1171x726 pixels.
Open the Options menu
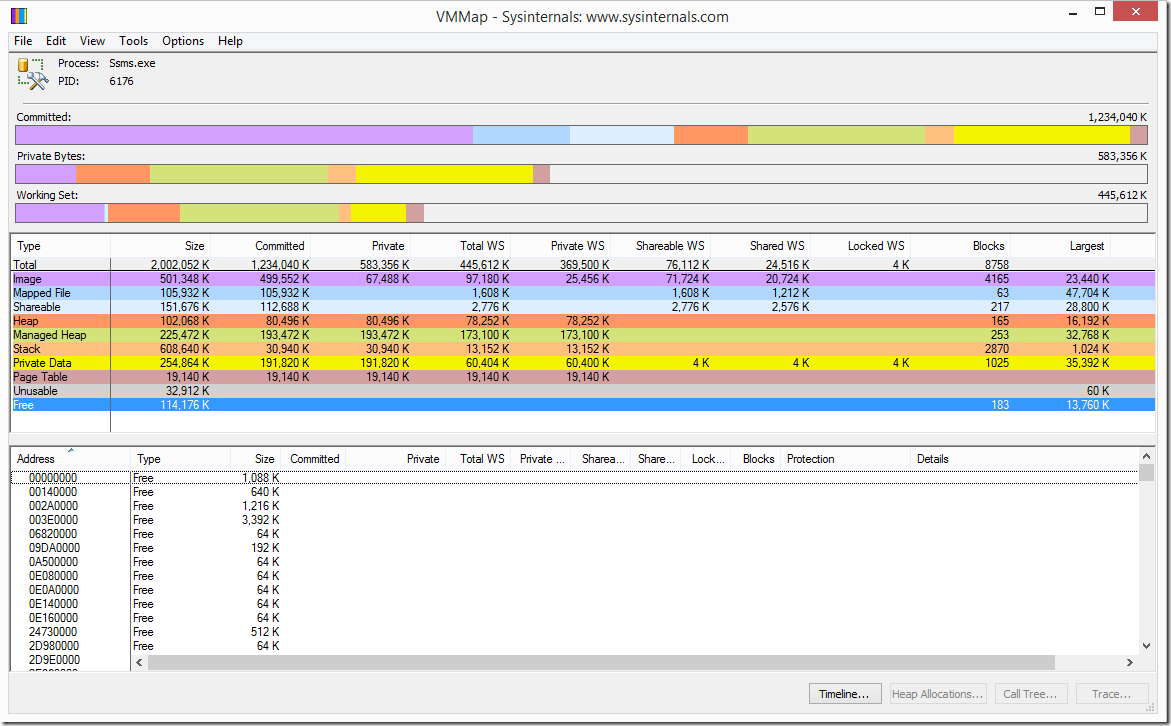tap(182, 41)
